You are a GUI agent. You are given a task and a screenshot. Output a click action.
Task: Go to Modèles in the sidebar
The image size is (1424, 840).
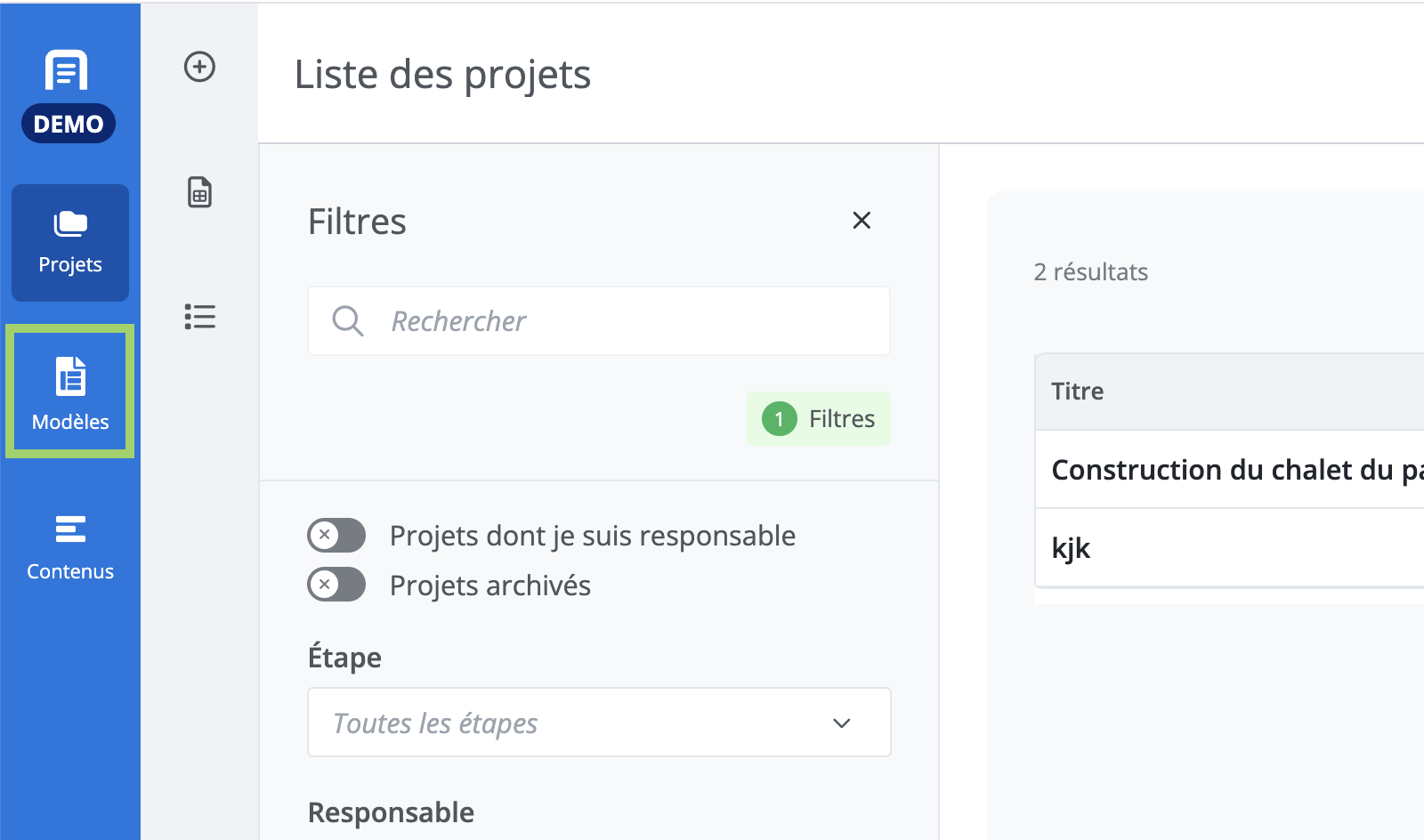[x=70, y=392]
